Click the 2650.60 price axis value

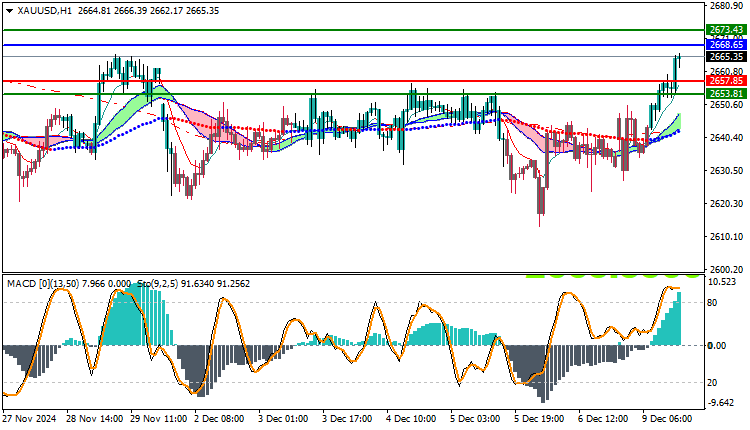click(727, 105)
